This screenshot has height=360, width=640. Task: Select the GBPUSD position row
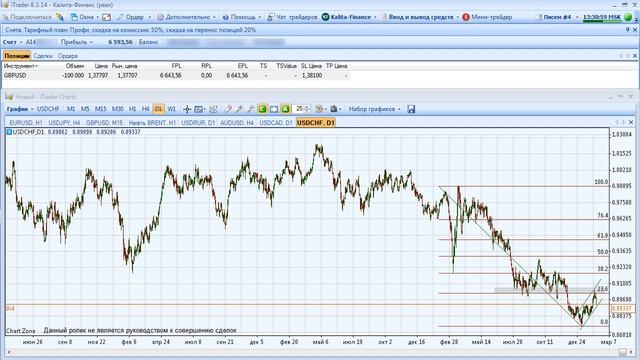point(176,76)
